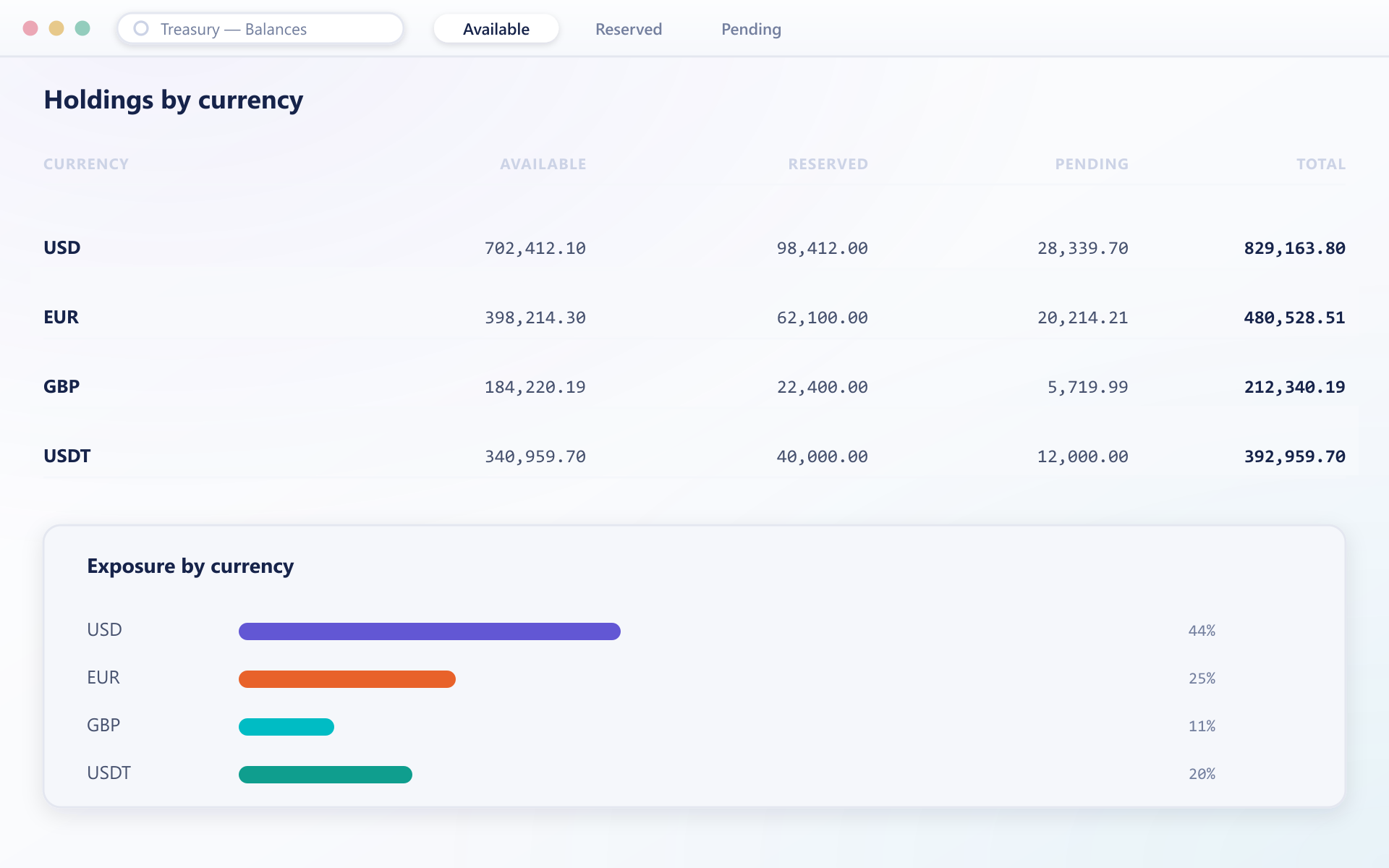Click GBP total 212,340.19
The width and height of the screenshot is (1389, 868).
[x=1295, y=387]
